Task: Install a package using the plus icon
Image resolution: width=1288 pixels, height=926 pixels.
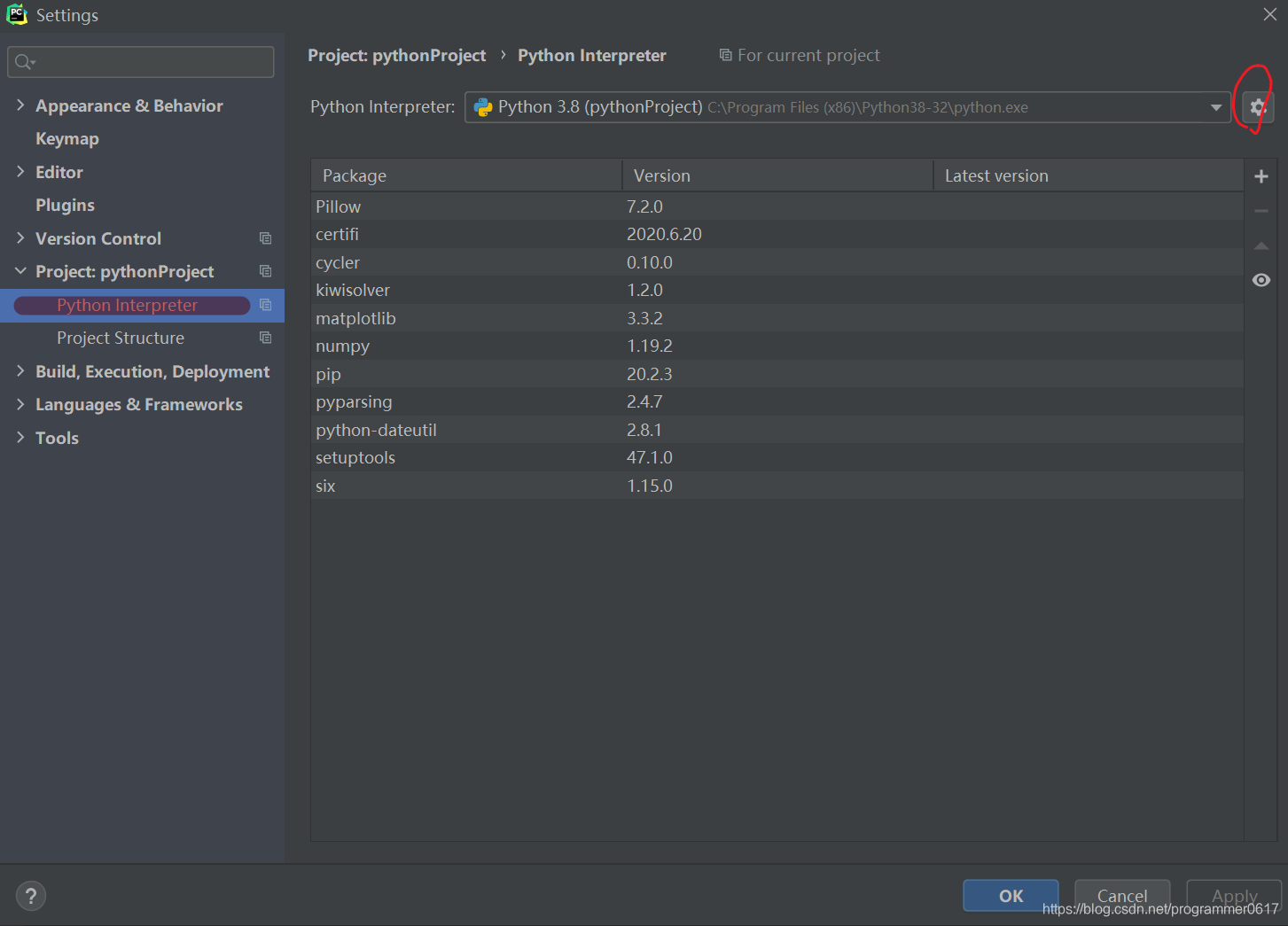Action: point(1261,175)
